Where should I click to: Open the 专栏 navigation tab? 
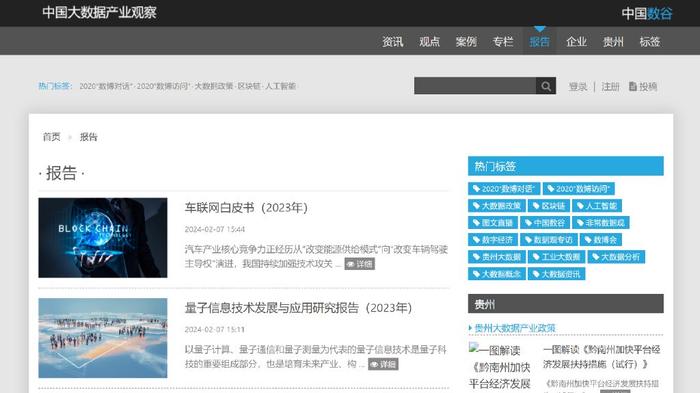click(503, 42)
